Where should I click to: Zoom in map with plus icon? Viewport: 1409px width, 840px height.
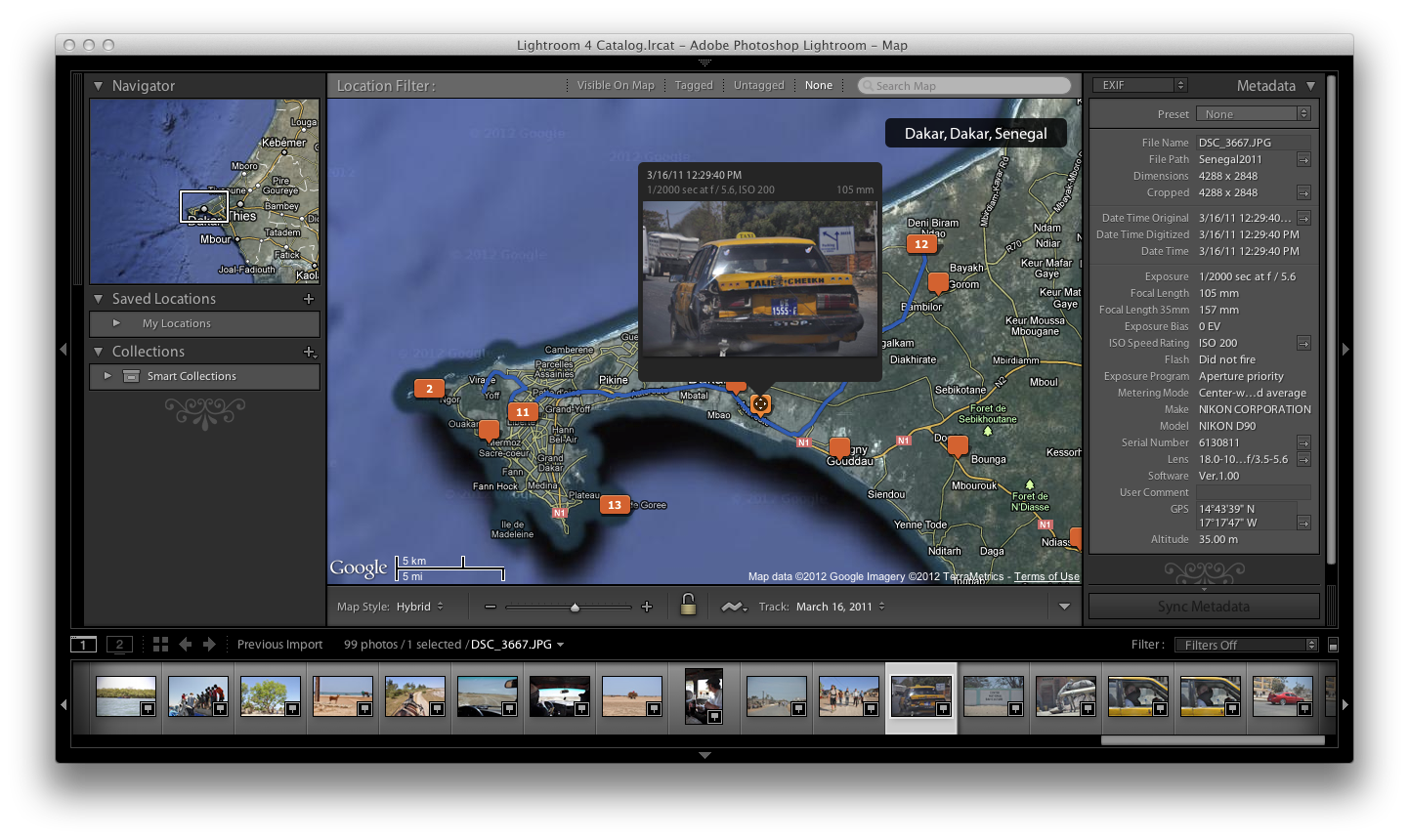647,607
